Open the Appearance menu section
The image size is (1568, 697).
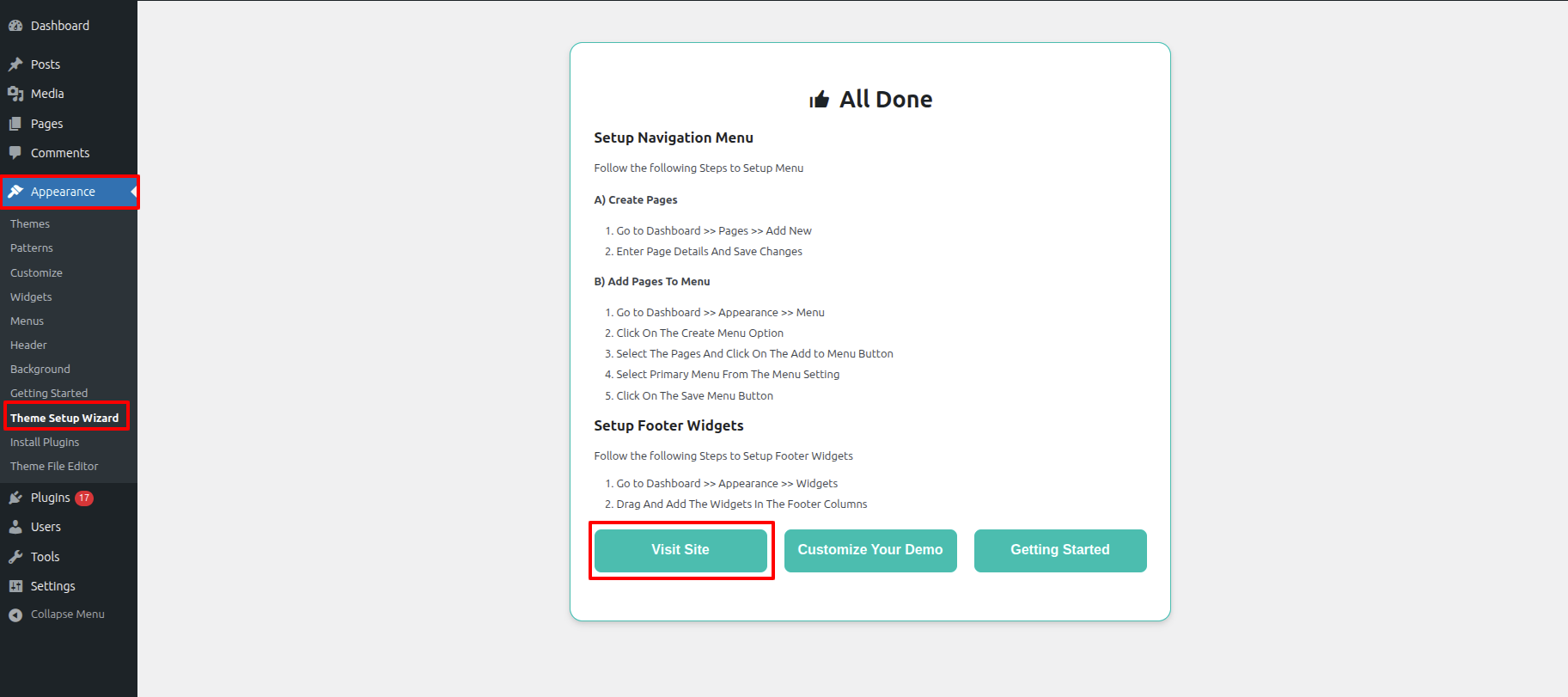click(63, 192)
